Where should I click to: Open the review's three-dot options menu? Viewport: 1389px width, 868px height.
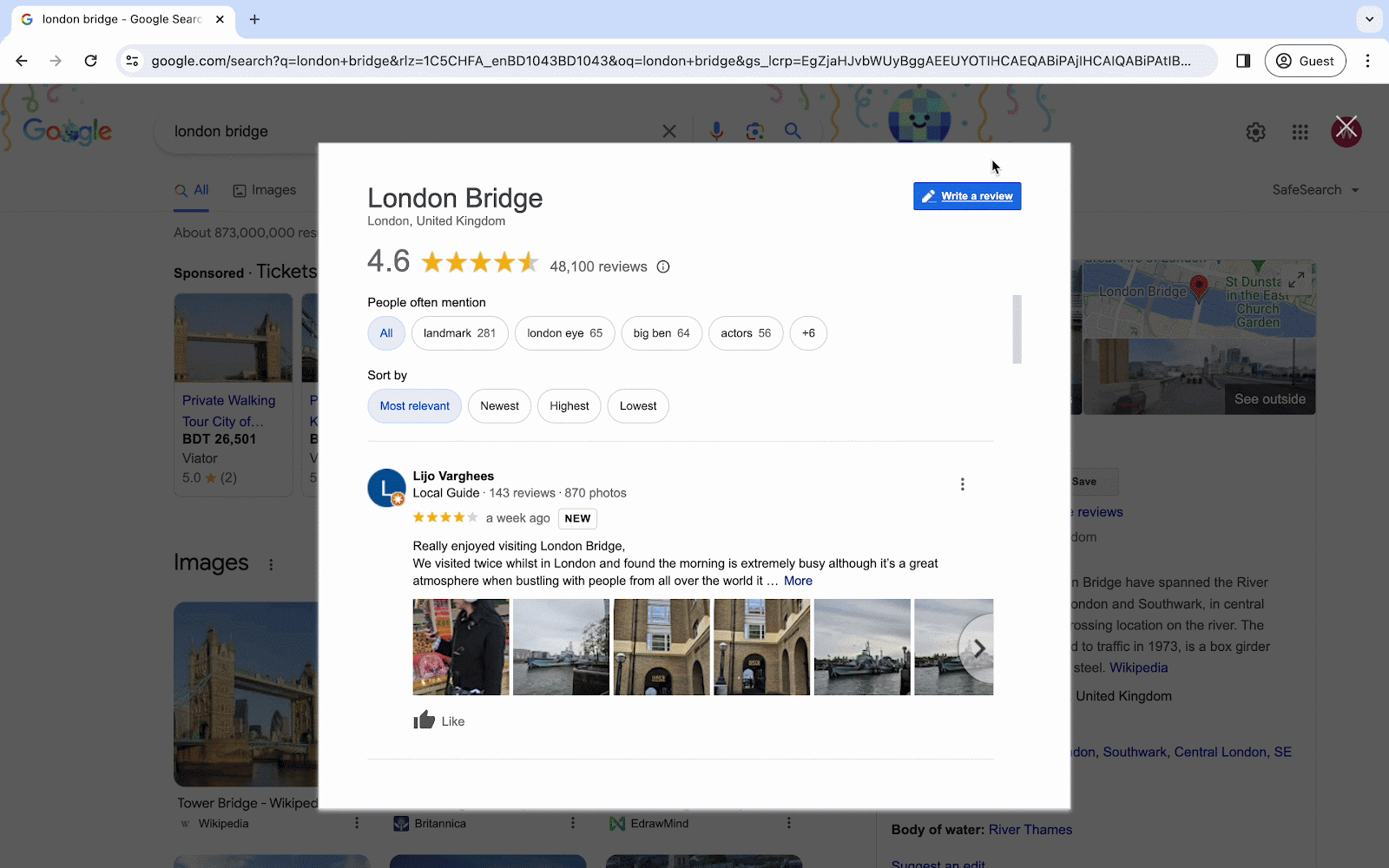point(962,483)
